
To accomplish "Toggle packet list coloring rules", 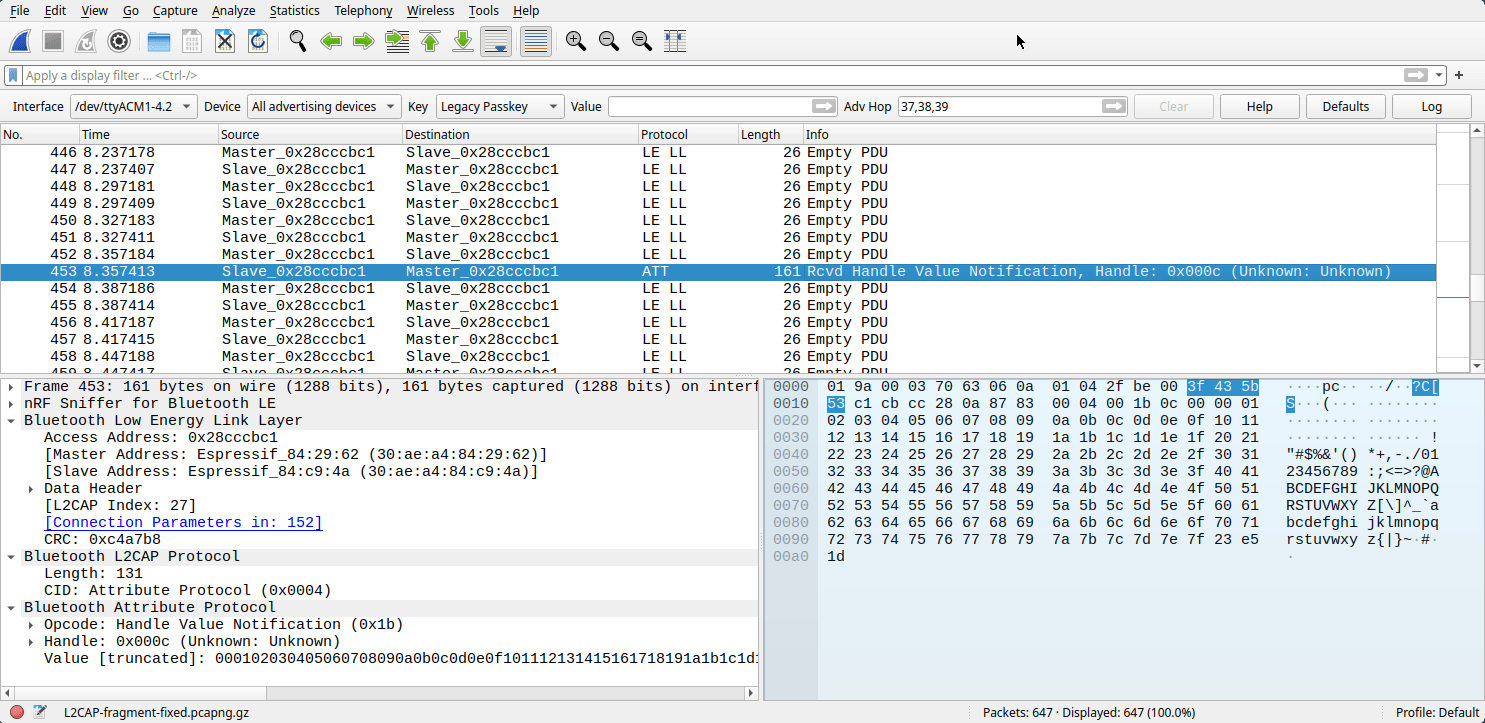I will click(536, 41).
